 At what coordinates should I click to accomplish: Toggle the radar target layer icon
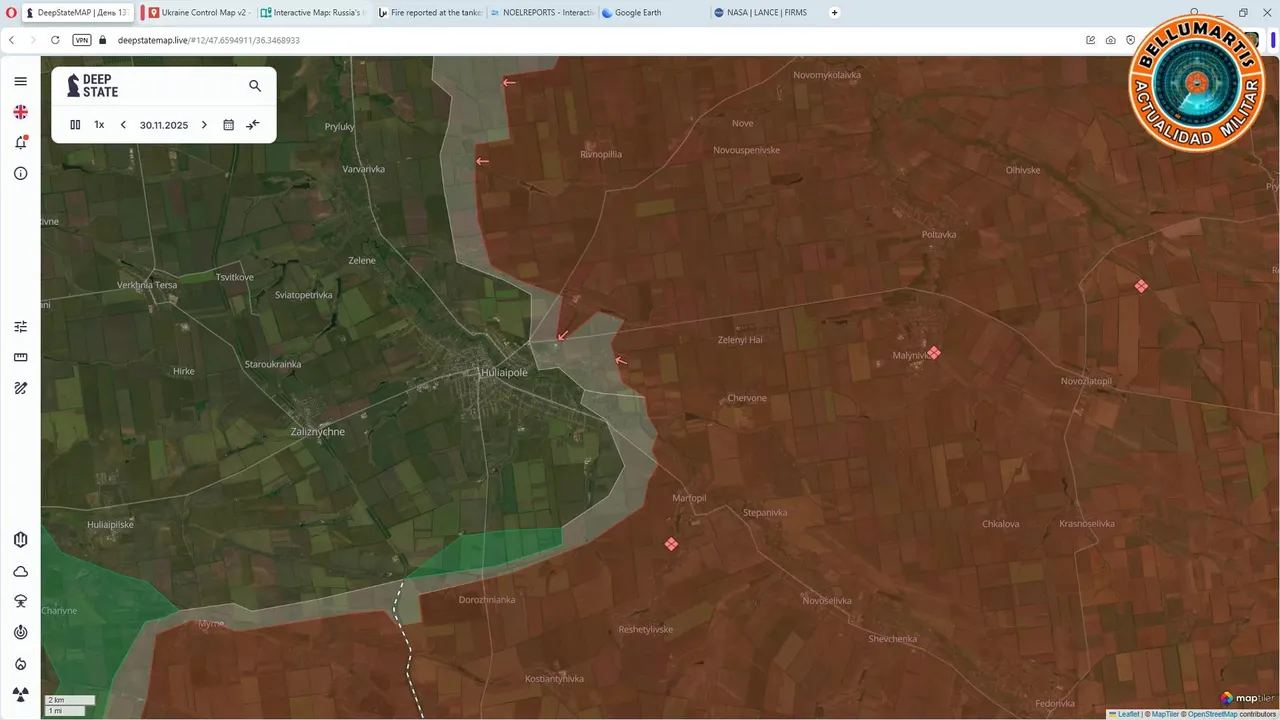coord(20,632)
